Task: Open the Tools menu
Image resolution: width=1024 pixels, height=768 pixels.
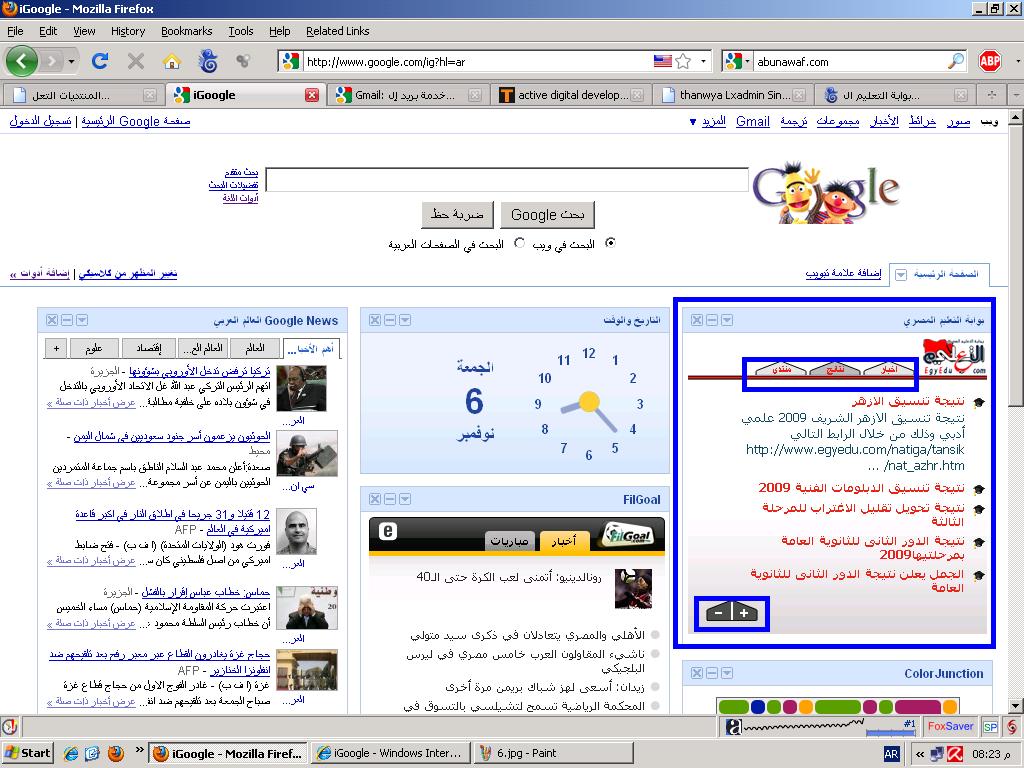Action: (240, 31)
